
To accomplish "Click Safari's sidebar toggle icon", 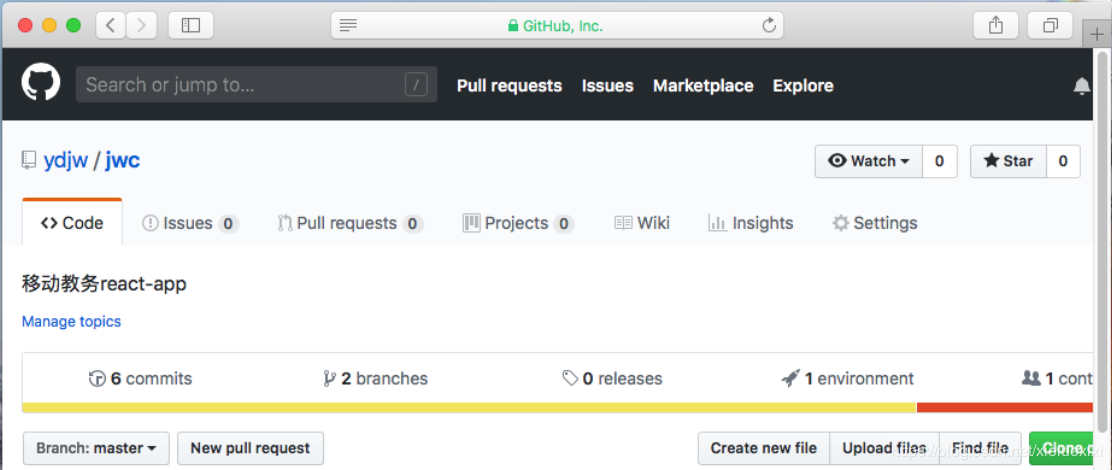I will point(190,25).
